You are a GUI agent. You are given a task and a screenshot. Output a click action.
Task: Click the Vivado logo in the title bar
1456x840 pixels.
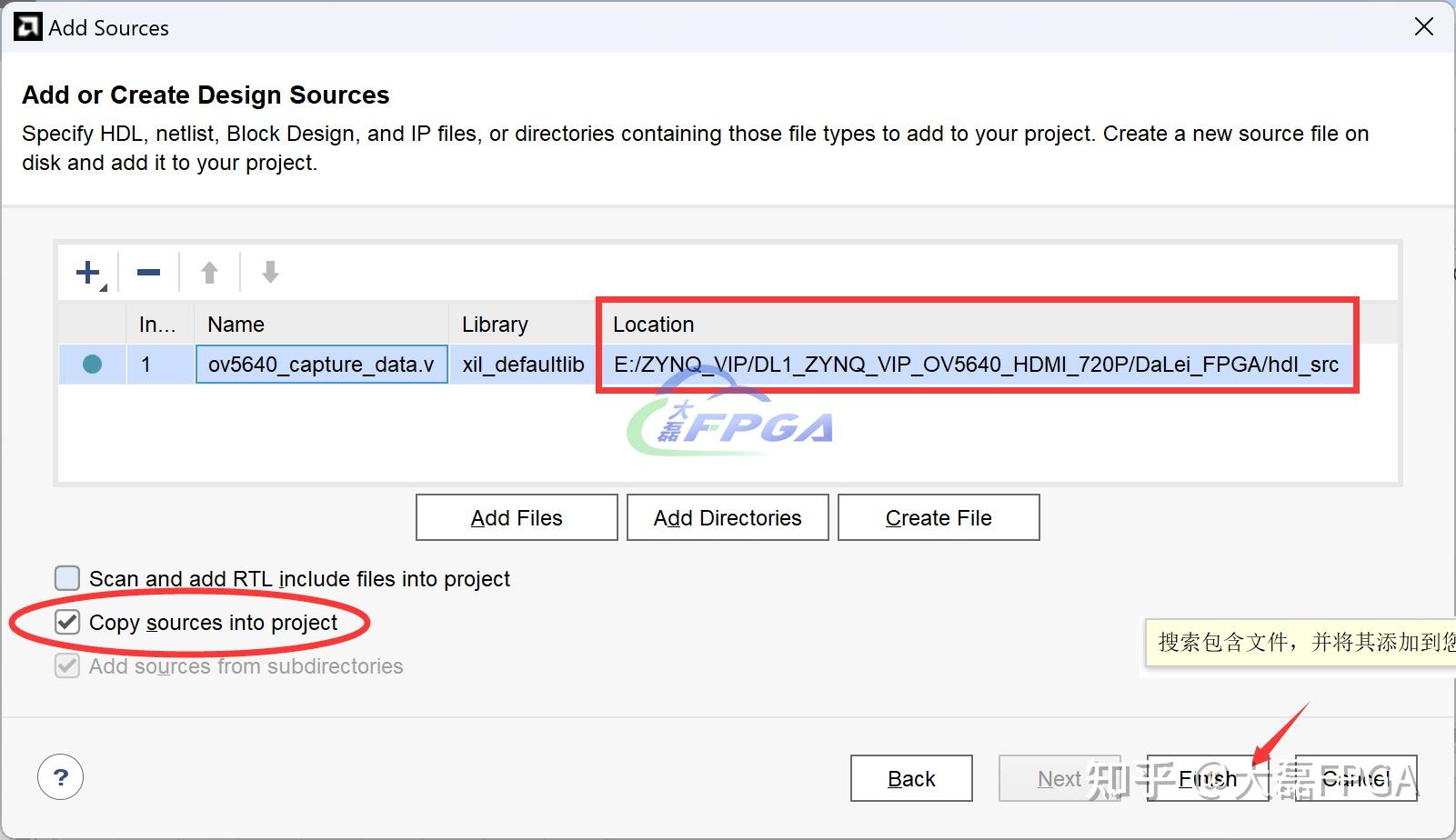click(x=26, y=25)
